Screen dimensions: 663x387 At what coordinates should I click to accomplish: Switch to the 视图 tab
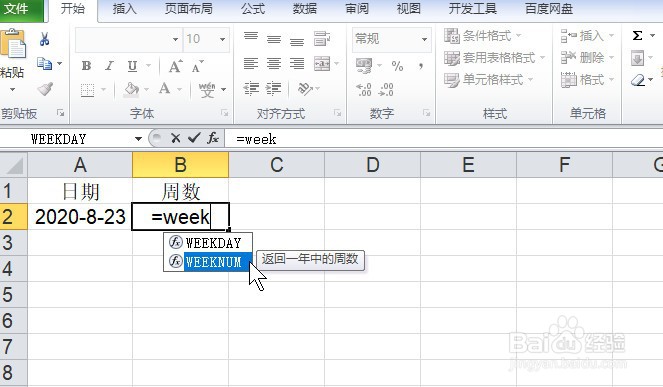(x=408, y=9)
